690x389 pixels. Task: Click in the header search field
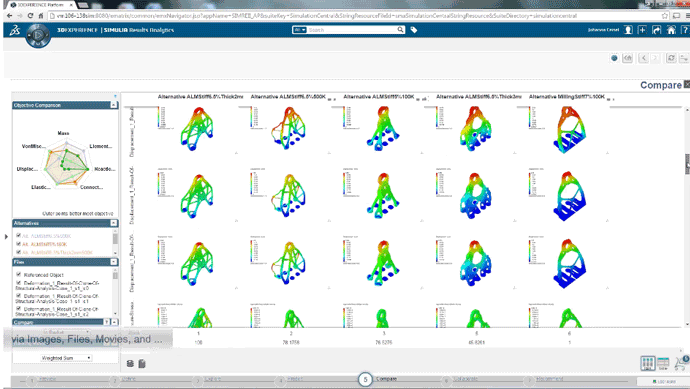[x=351, y=29]
